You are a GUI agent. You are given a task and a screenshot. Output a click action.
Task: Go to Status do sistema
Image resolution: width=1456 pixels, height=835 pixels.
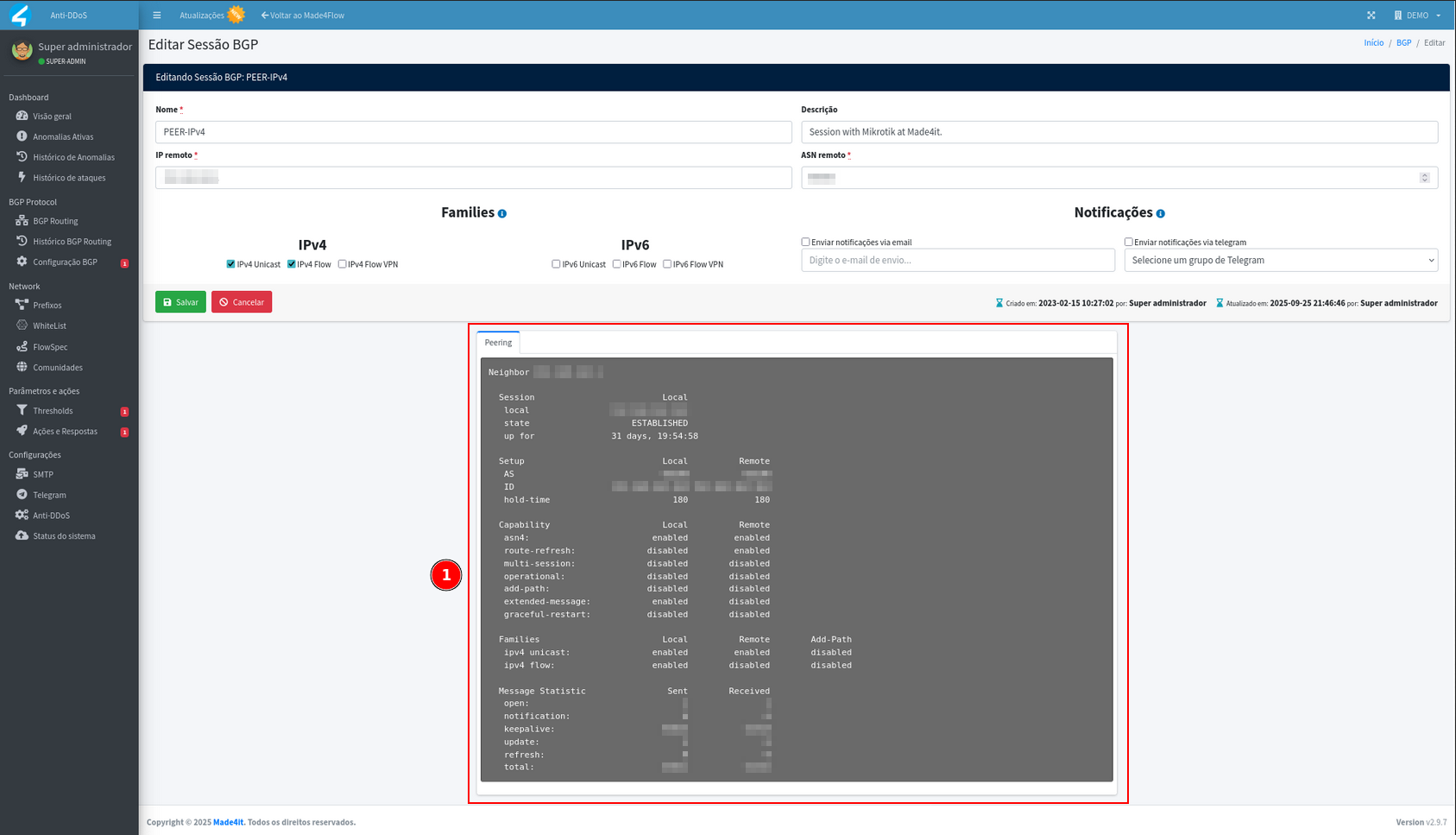(64, 536)
